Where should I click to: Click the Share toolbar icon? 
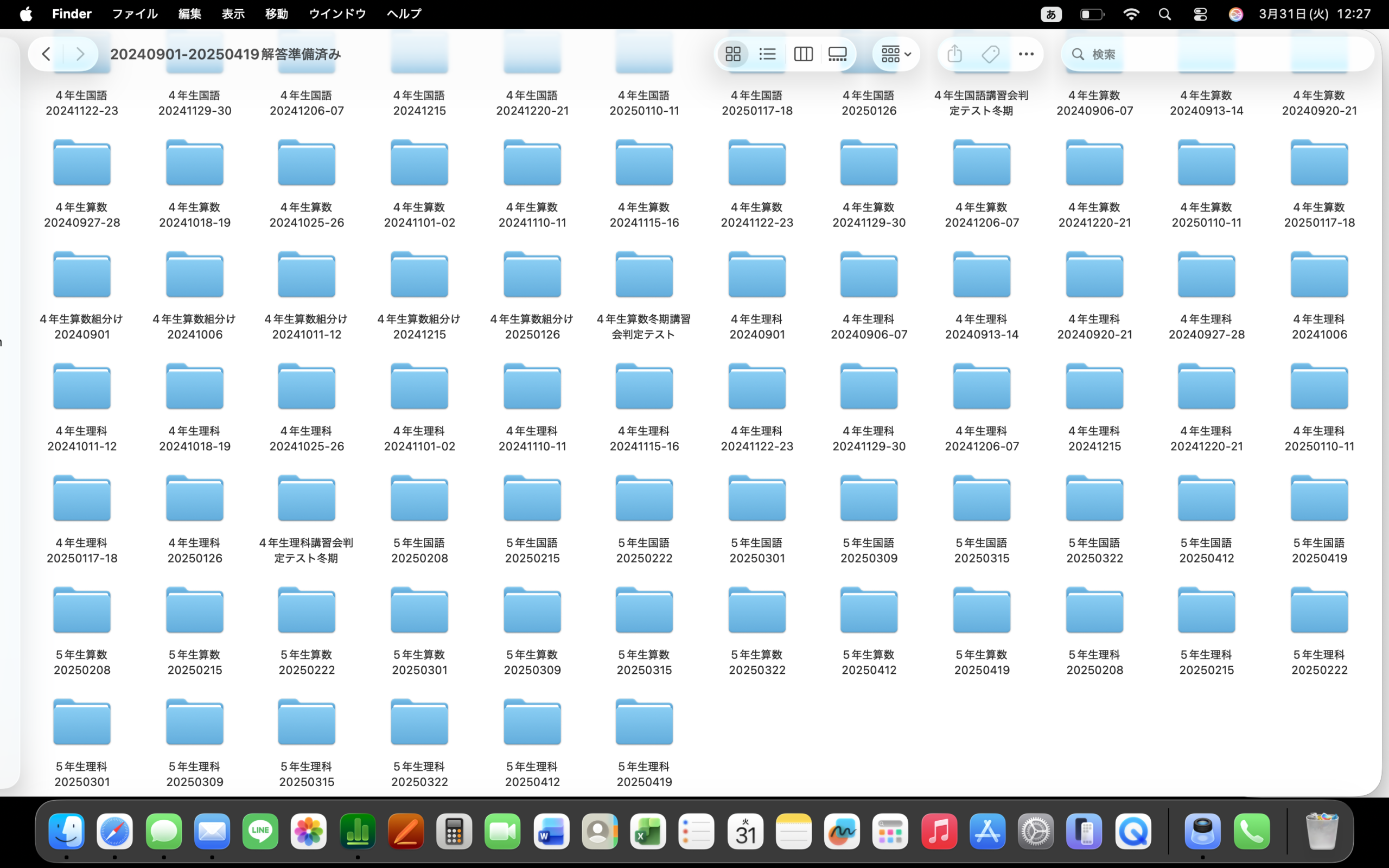click(954, 54)
